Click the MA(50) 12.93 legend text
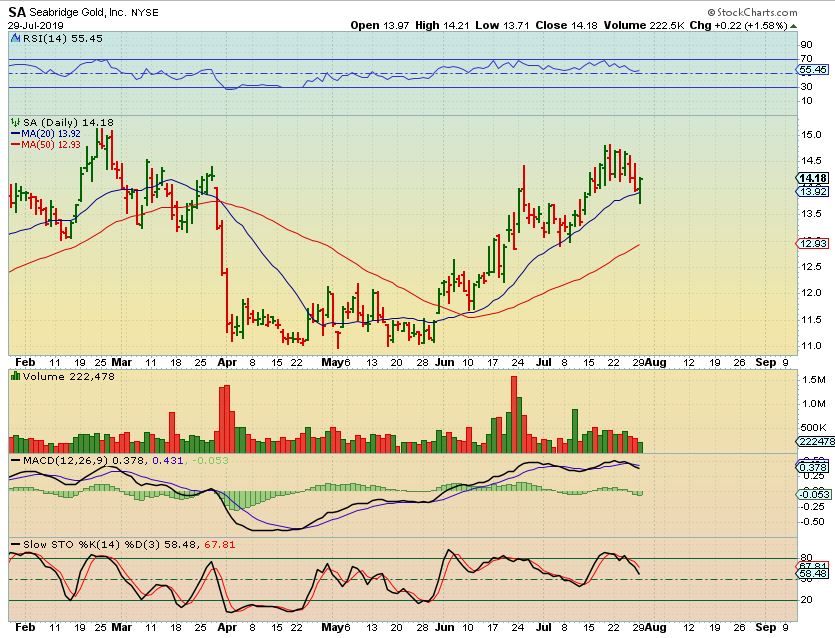Image resolution: width=835 pixels, height=638 pixels. coord(51,145)
